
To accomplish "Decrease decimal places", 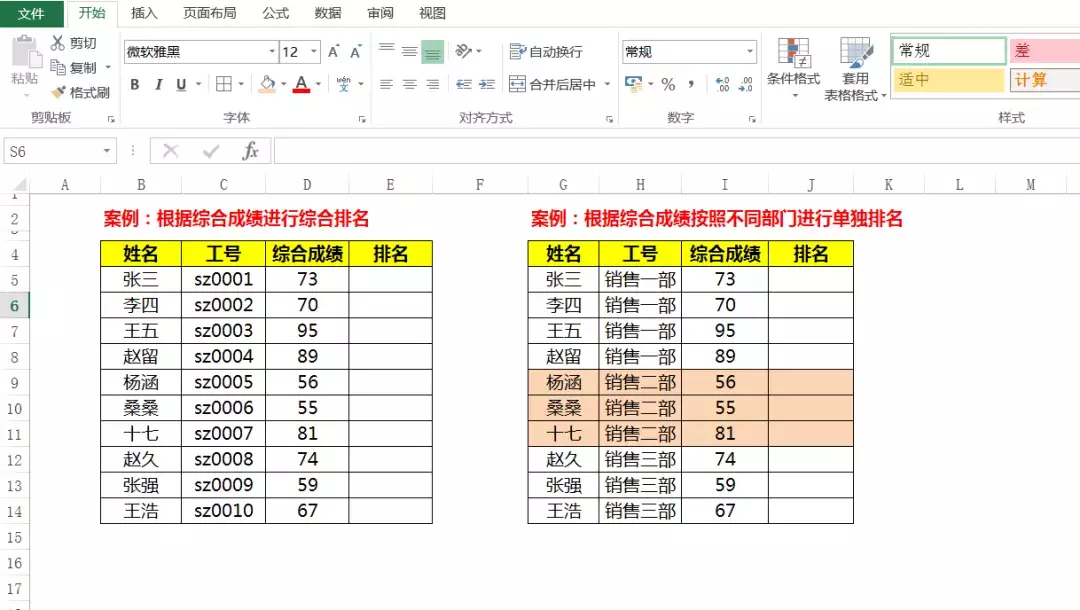I will (x=746, y=84).
